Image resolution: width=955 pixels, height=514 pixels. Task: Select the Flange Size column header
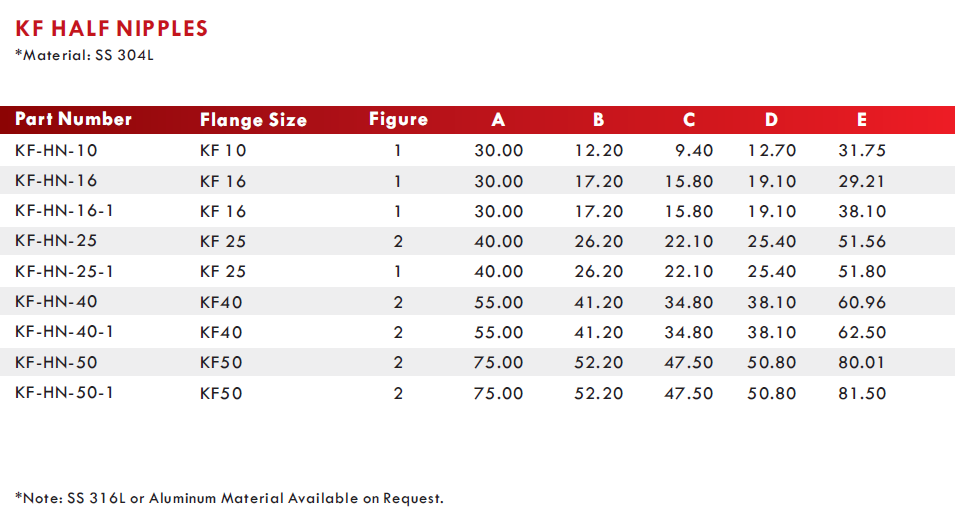[253, 120]
